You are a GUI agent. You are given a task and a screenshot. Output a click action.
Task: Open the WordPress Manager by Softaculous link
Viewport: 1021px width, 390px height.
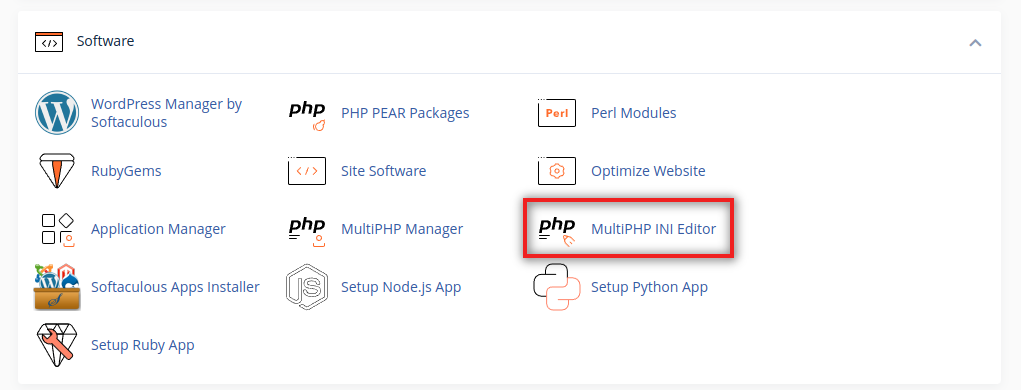[167, 113]
